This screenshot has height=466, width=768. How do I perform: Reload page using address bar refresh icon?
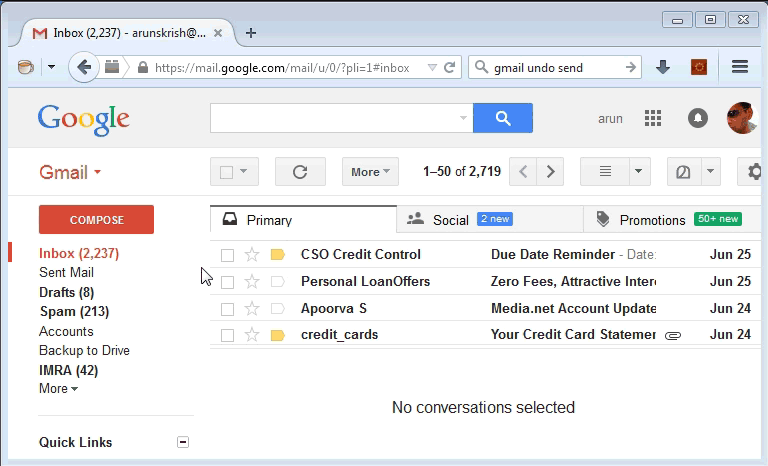pyautogui.click(x=450, y=67)
